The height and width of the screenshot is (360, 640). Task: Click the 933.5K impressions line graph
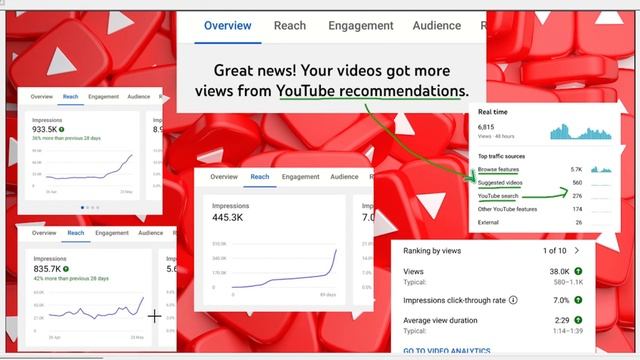point(89,168)
